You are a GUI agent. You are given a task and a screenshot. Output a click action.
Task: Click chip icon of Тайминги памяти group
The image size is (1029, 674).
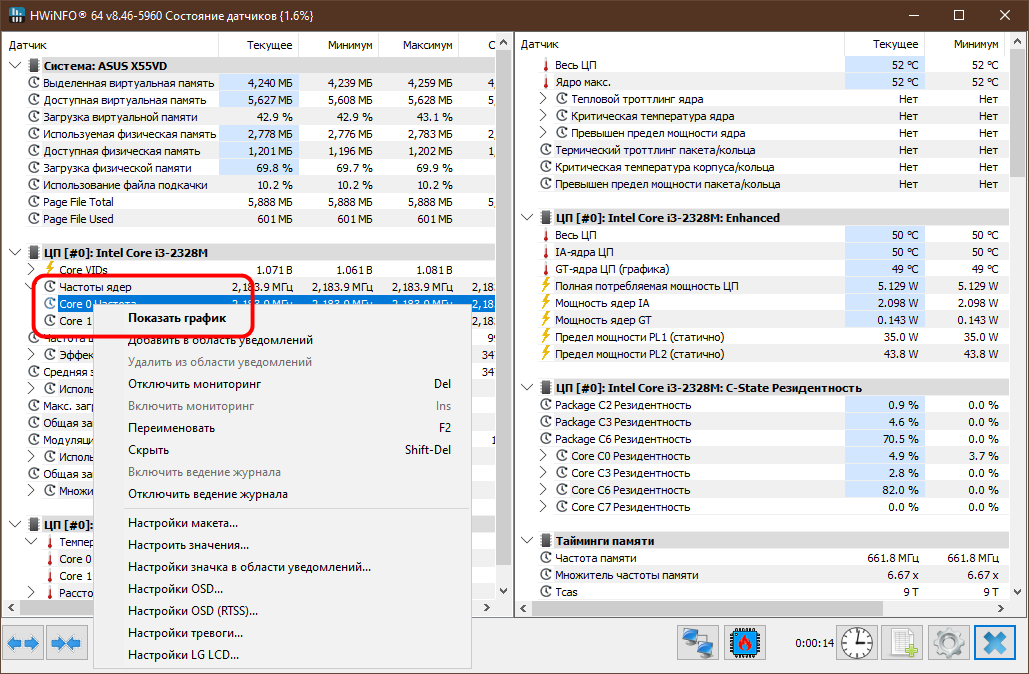[x=545, y=541]
